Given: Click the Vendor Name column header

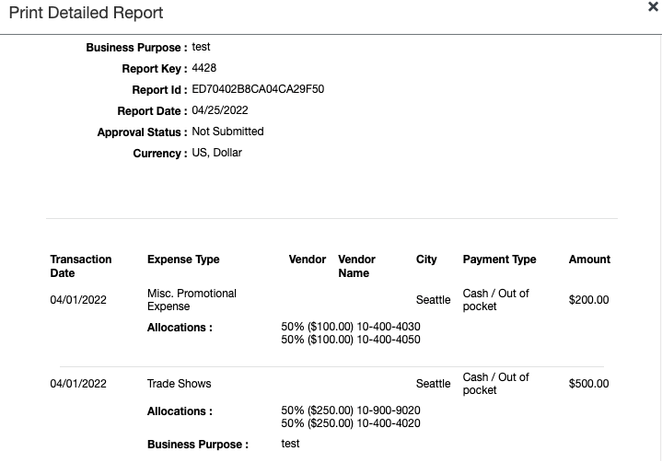Looking at the screenshot, I should pos(357,266).
